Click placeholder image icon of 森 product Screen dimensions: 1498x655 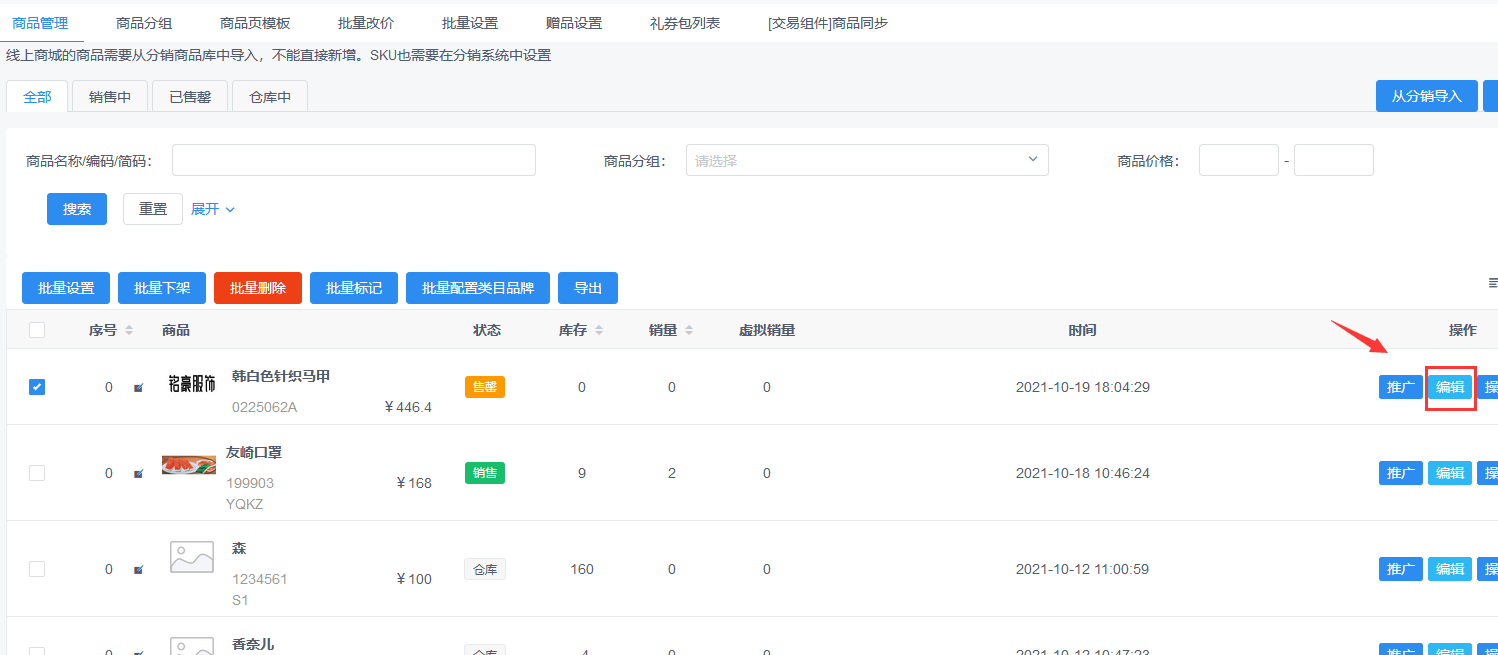point(192,557)
